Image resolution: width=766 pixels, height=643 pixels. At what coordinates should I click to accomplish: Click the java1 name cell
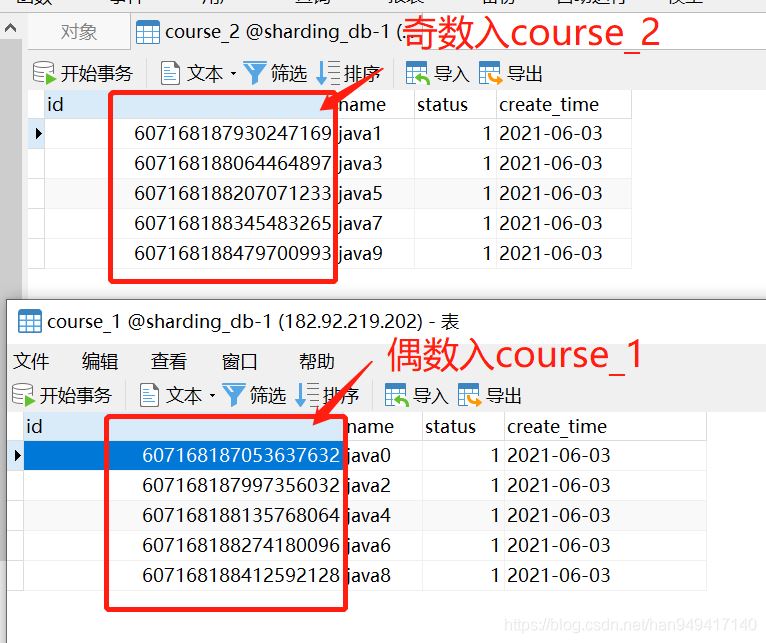(375, 133)
